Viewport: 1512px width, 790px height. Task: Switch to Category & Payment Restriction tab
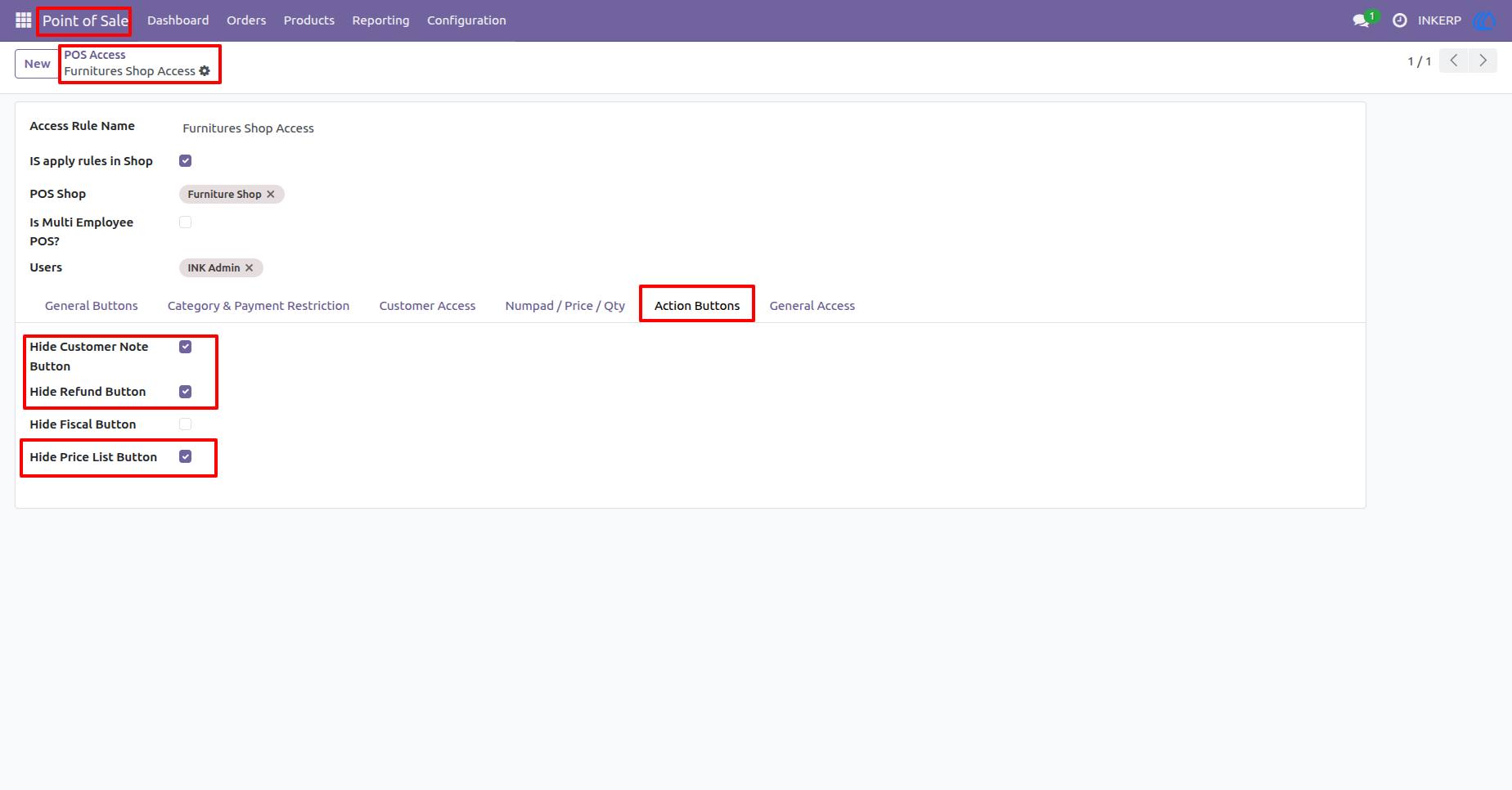[259, 306]
